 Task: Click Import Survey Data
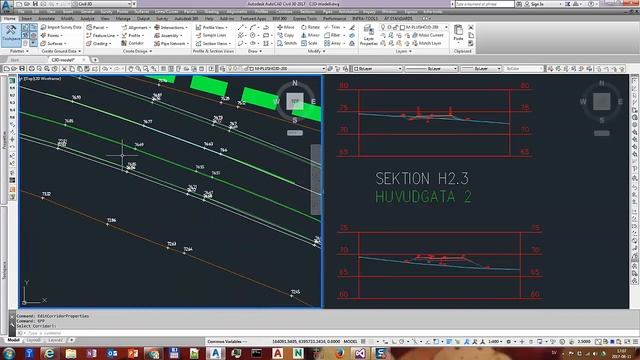61,27
